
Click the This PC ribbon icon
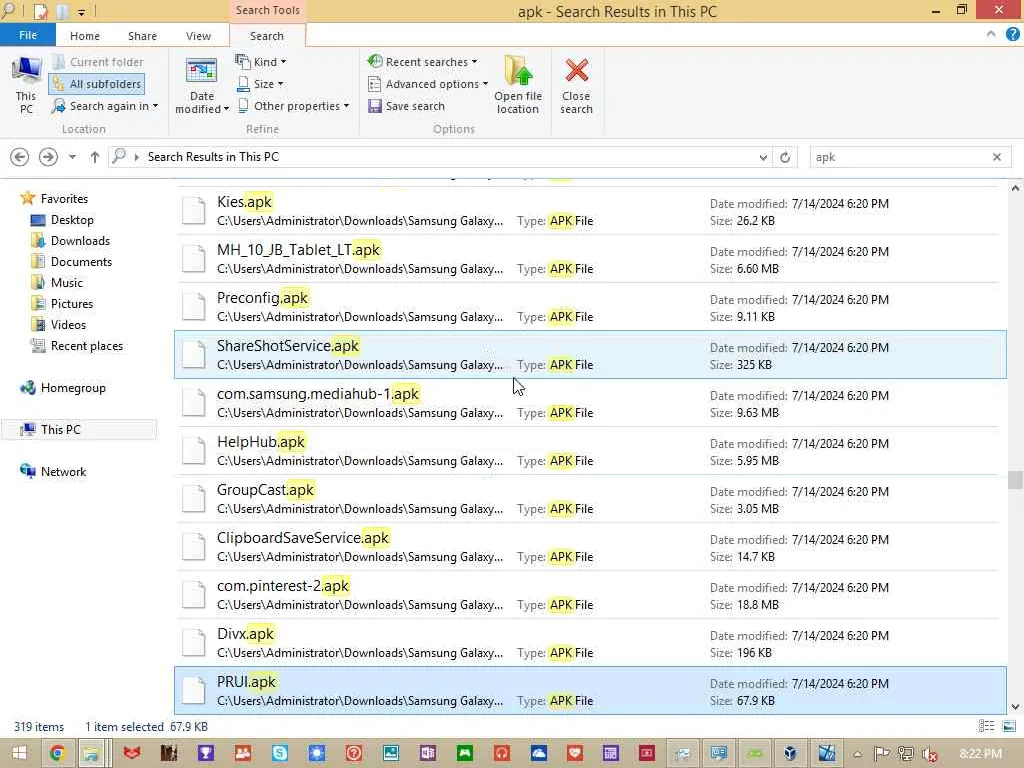tap(26, 86)
